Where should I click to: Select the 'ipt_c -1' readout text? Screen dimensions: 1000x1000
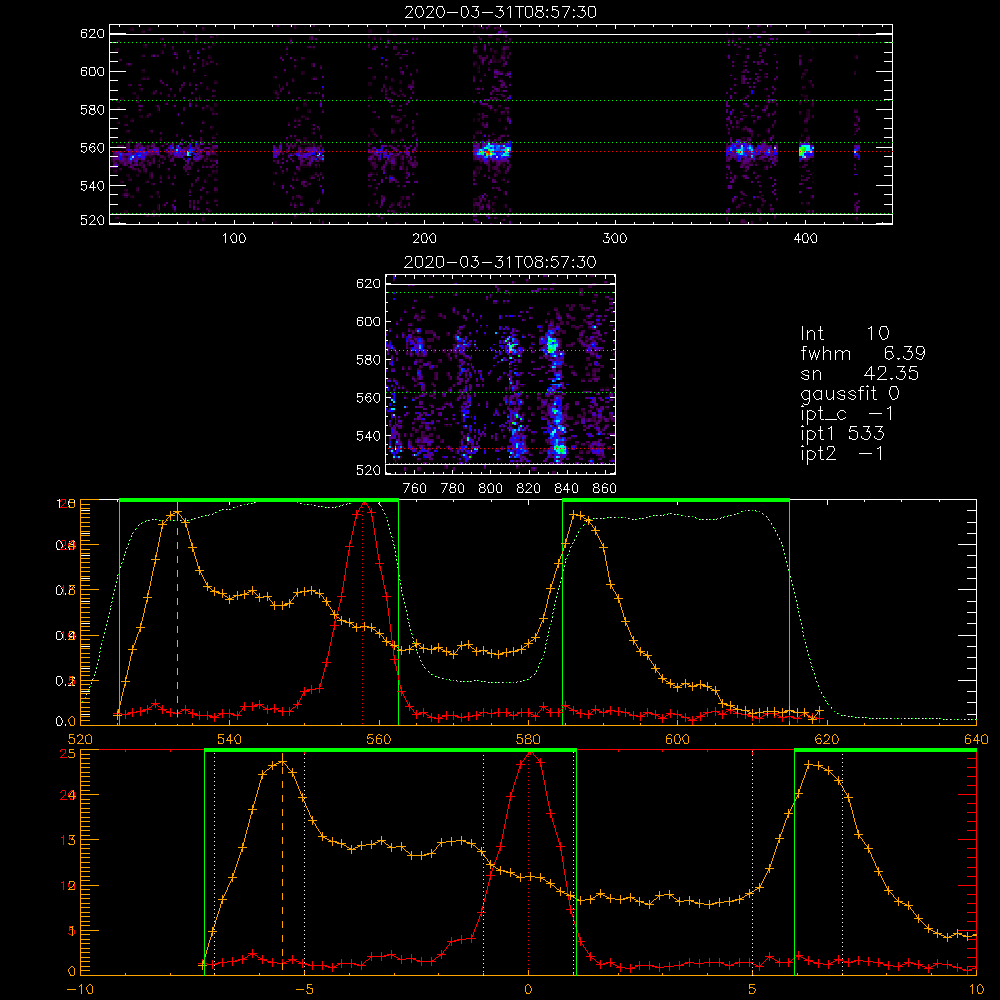pyautogui.click(x=846, y=414)
